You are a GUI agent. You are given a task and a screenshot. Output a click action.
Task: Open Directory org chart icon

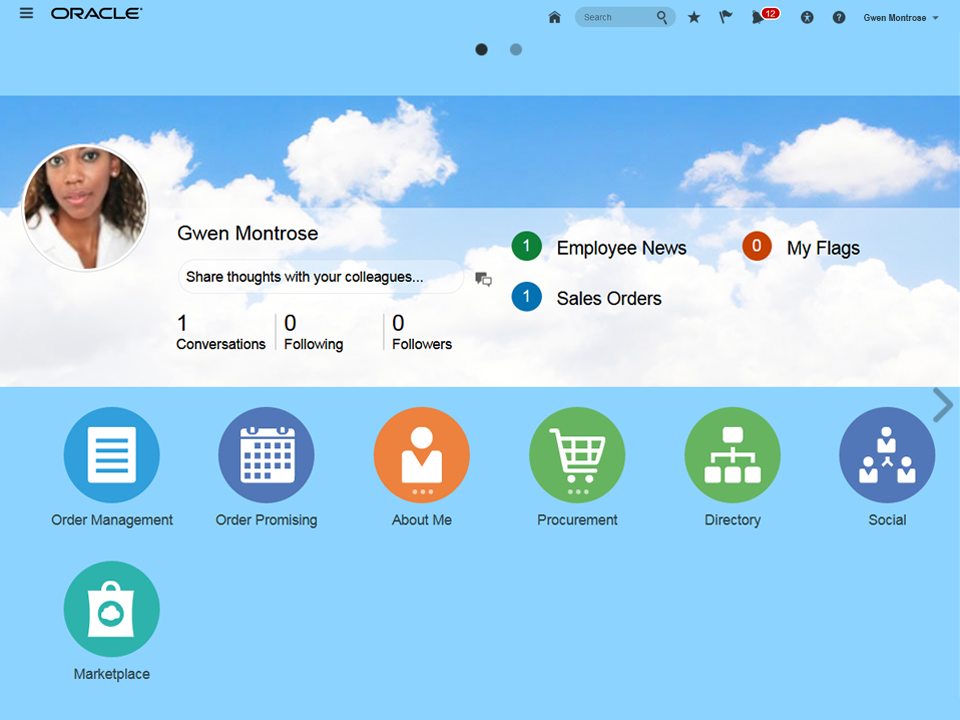pyautogui.click(x=732, y=455)
